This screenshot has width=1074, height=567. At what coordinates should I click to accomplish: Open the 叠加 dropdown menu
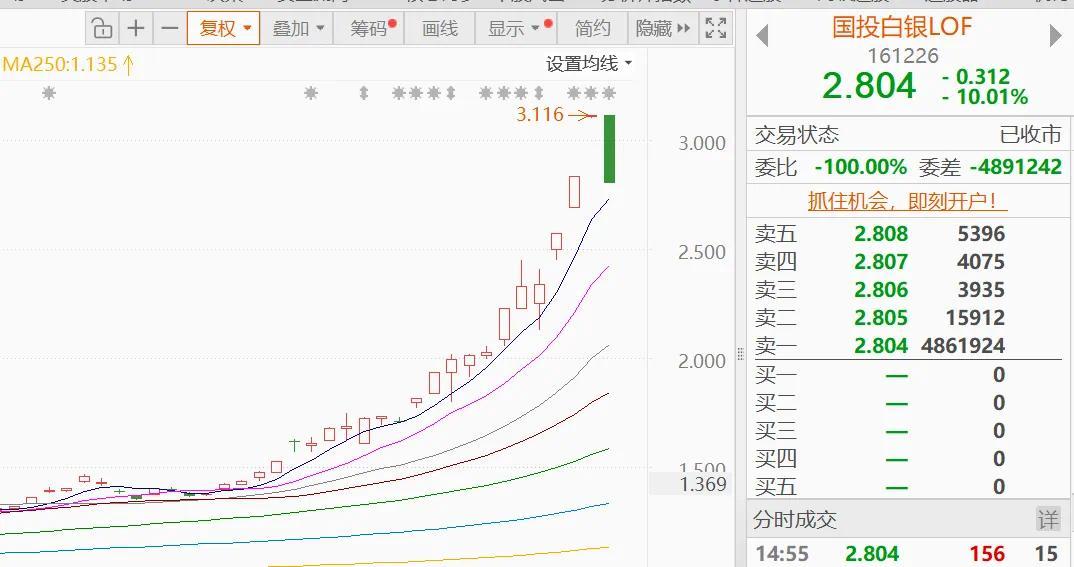(x=299, y=28)
